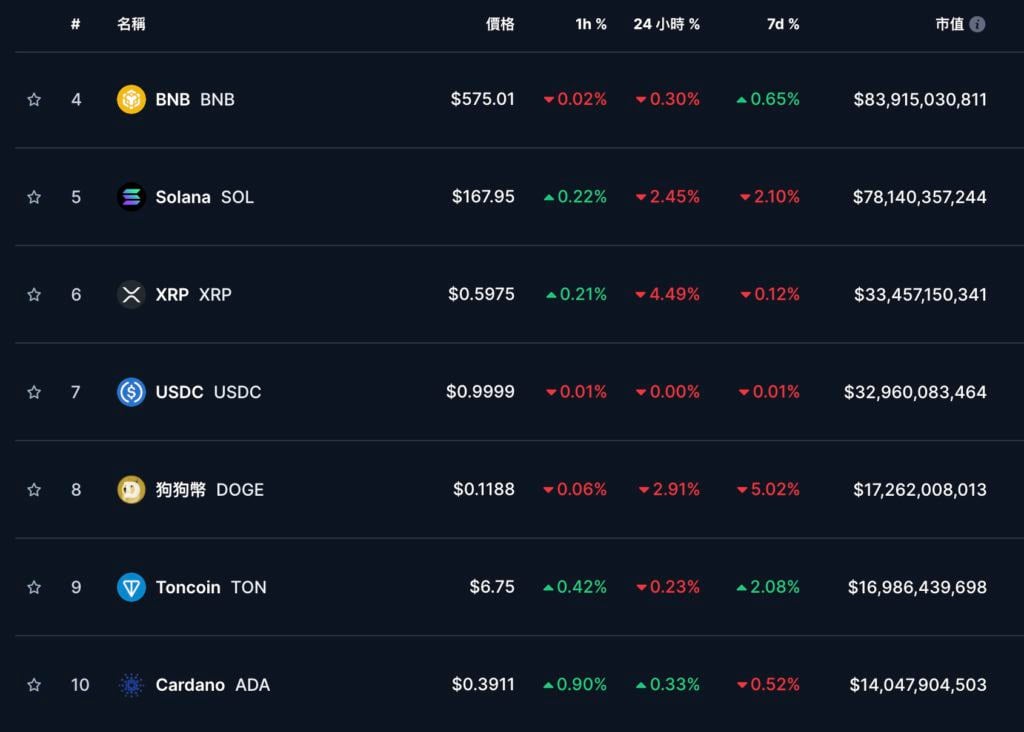Open the Toncoin TON name link
This screenshot has width=1024, height=732.
(211, 587)
